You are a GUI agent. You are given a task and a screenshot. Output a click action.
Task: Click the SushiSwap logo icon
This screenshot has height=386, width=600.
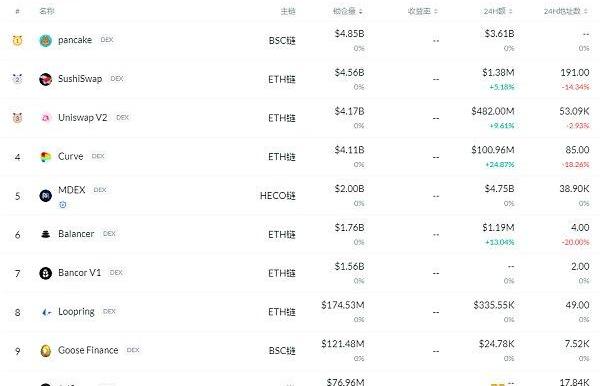pyautogui.click(x=46, y=79)
